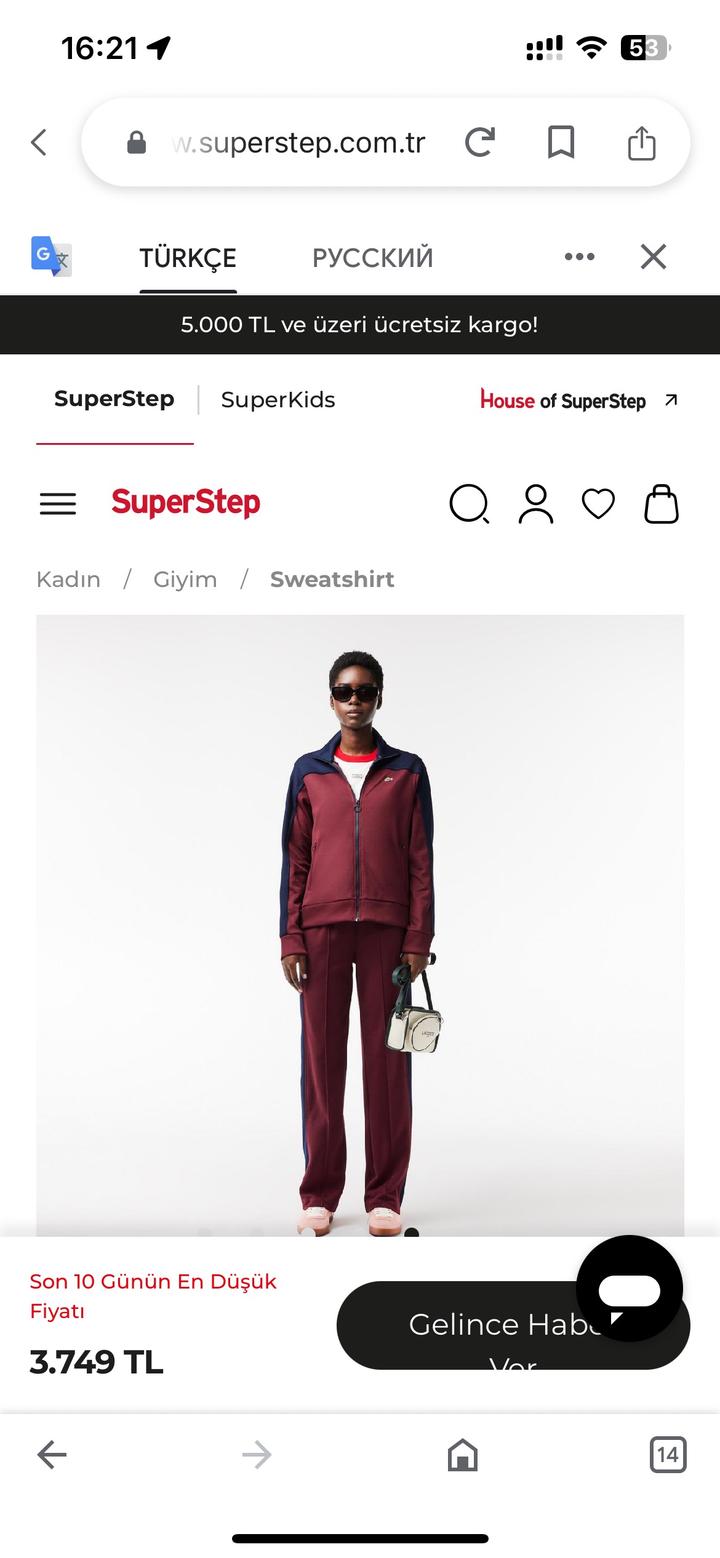Viewport: 720px width, 1558px height.
Task: Open House of SuperStep link
Action: pos(579,400)
